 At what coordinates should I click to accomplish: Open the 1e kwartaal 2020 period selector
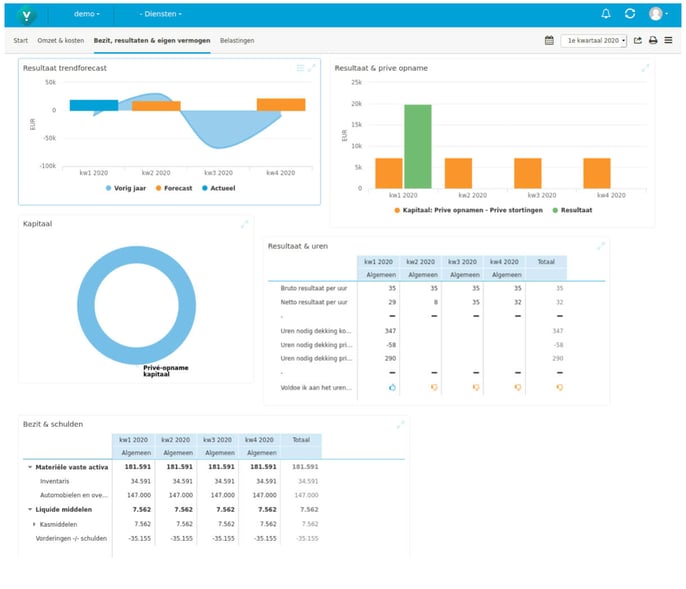click(x=594, y=41)
